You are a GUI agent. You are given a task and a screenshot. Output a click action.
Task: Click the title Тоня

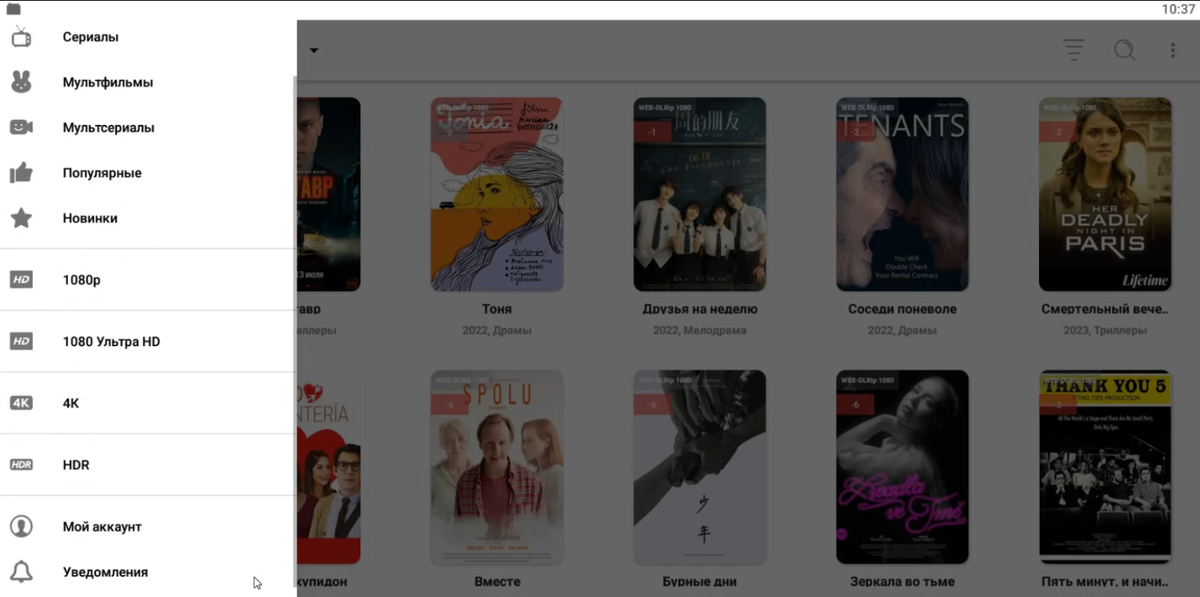(x=497, y=309)
